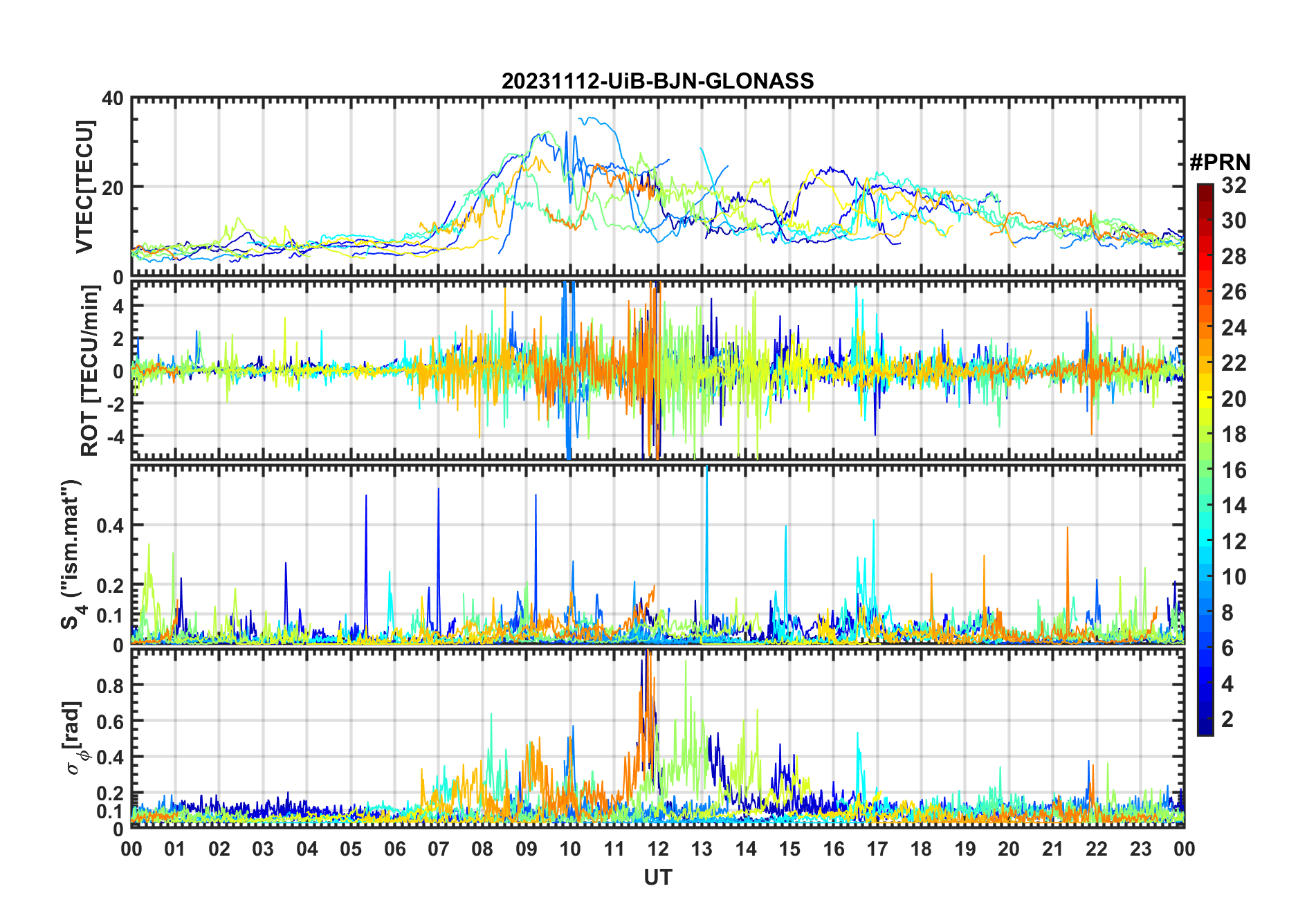The width and height of the screenshot is (1316, 920).
Task: Click colorbar tick label 22
Action: [1234, 363]
